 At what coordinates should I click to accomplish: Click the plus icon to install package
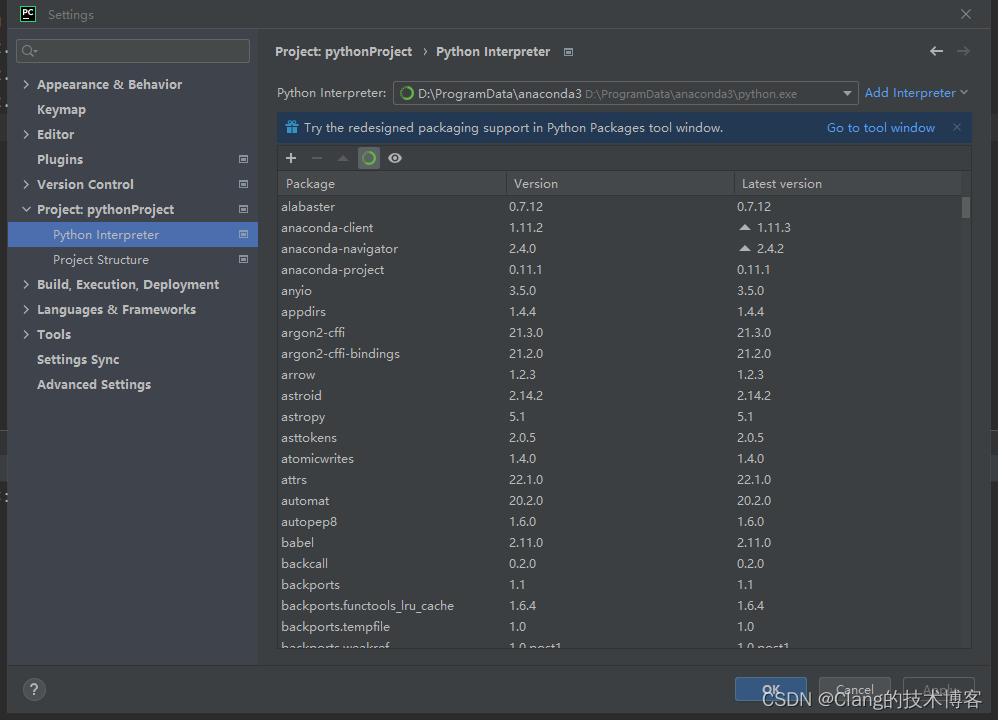coord(291,158)
